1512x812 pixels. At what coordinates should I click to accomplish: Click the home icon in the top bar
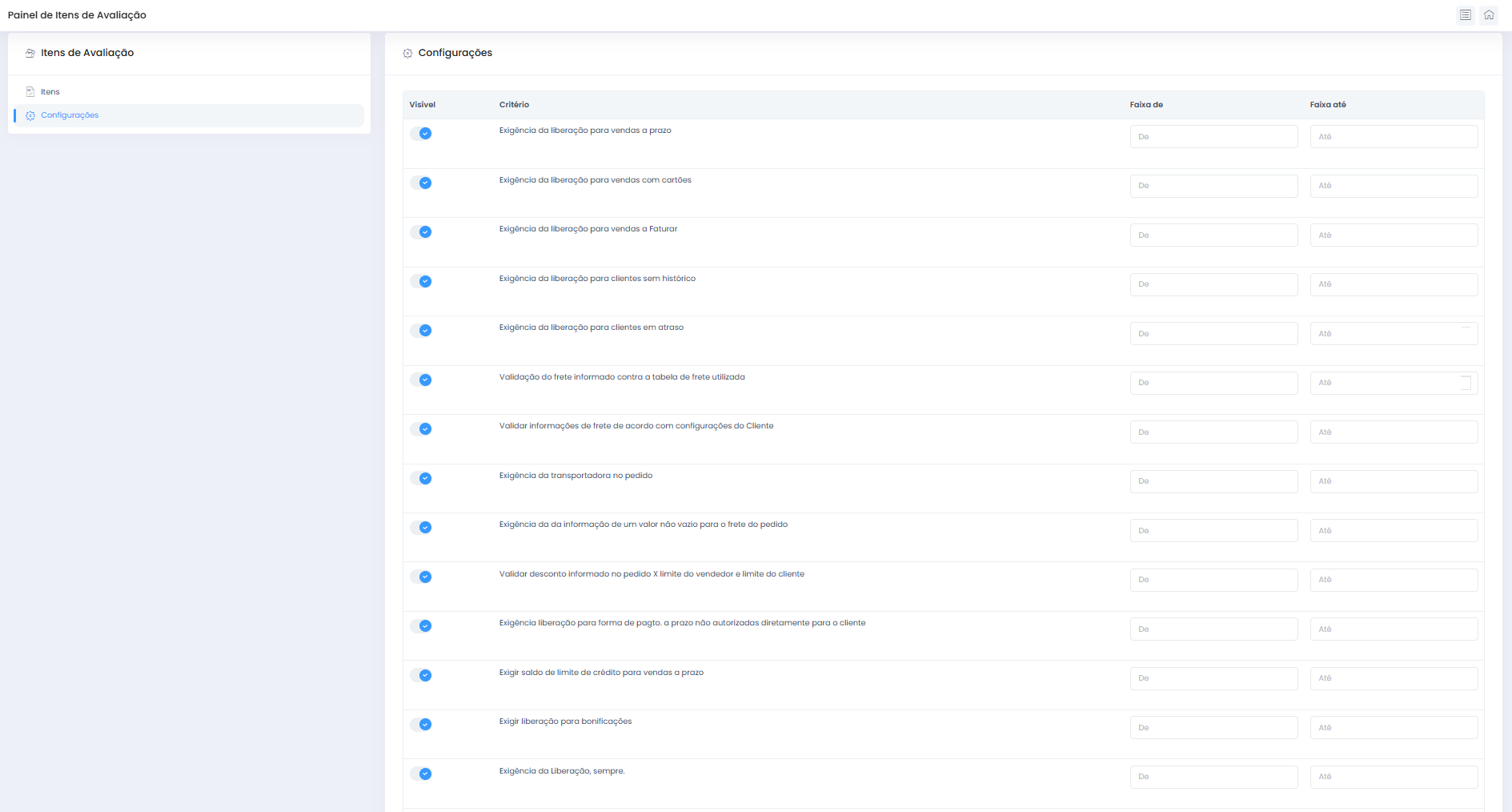pos(1489,15)
